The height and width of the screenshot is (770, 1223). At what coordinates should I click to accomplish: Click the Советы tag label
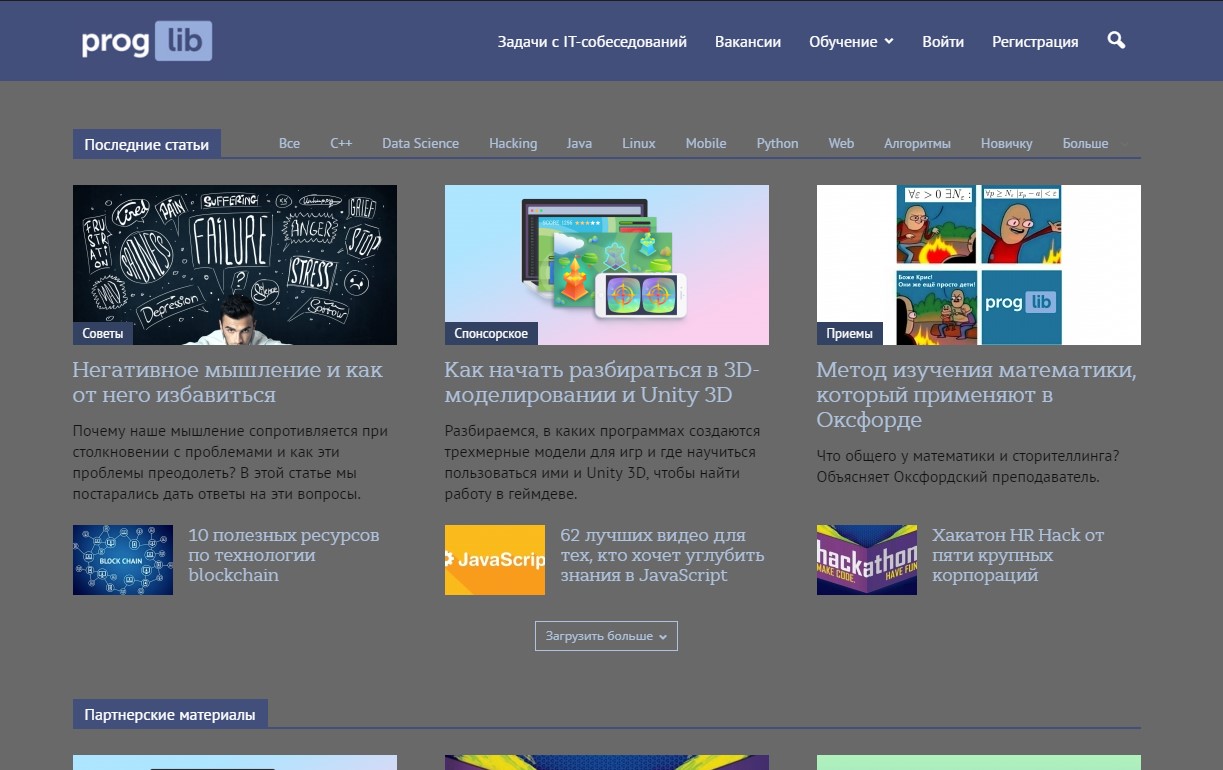click(104, 333)
